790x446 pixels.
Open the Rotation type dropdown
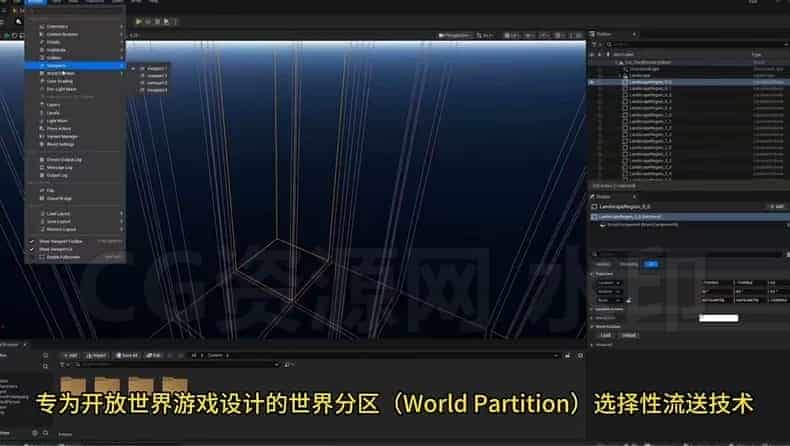(x=609, y=291)
